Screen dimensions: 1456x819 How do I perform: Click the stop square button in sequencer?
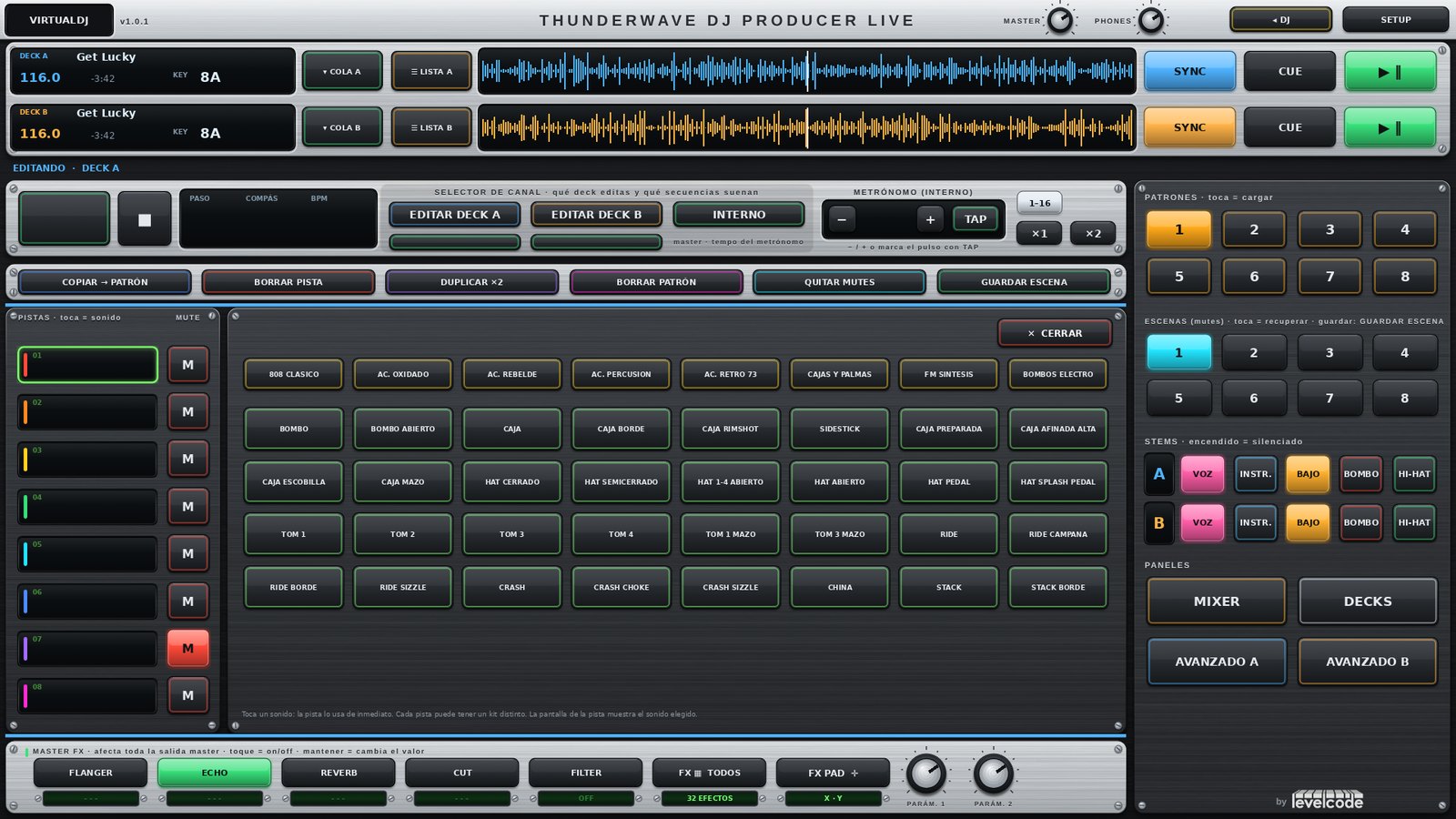point(145,218)
